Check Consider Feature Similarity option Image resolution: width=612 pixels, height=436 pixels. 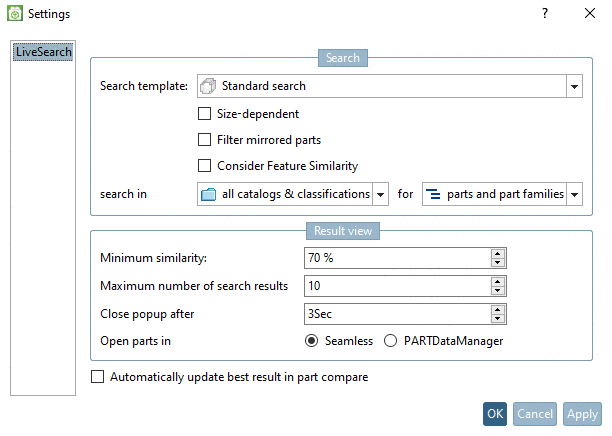tap(205, 166)
